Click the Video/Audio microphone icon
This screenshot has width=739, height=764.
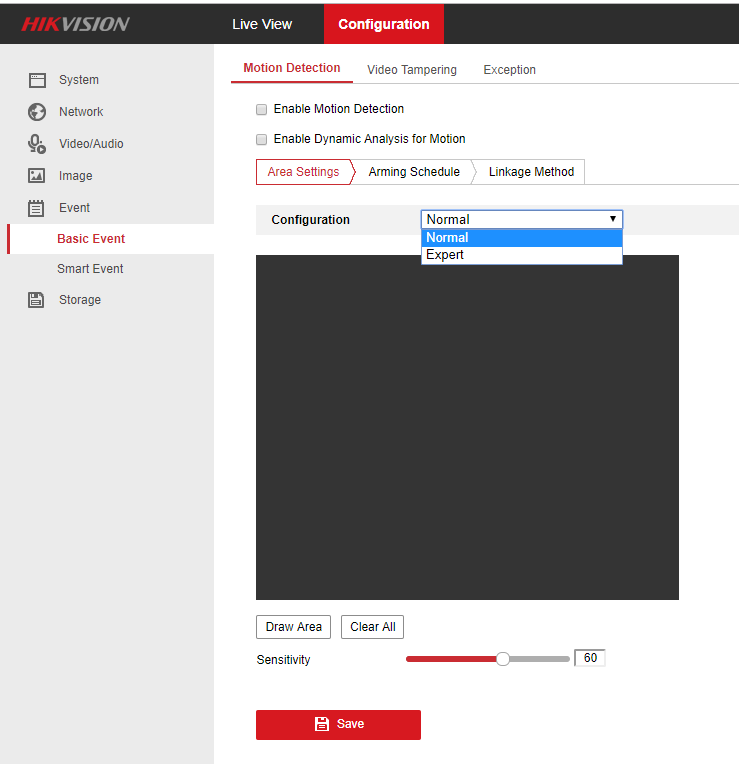(x=37, y=144)
